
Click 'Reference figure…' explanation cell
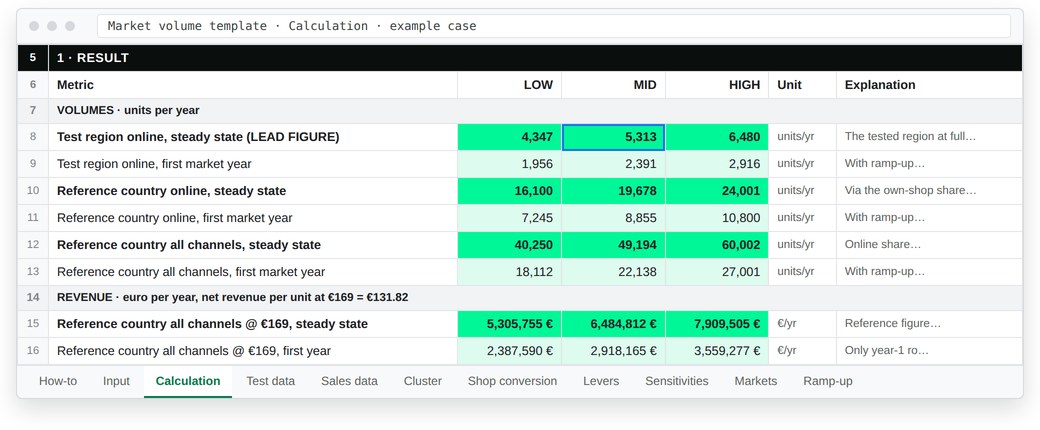coord(929,324)
